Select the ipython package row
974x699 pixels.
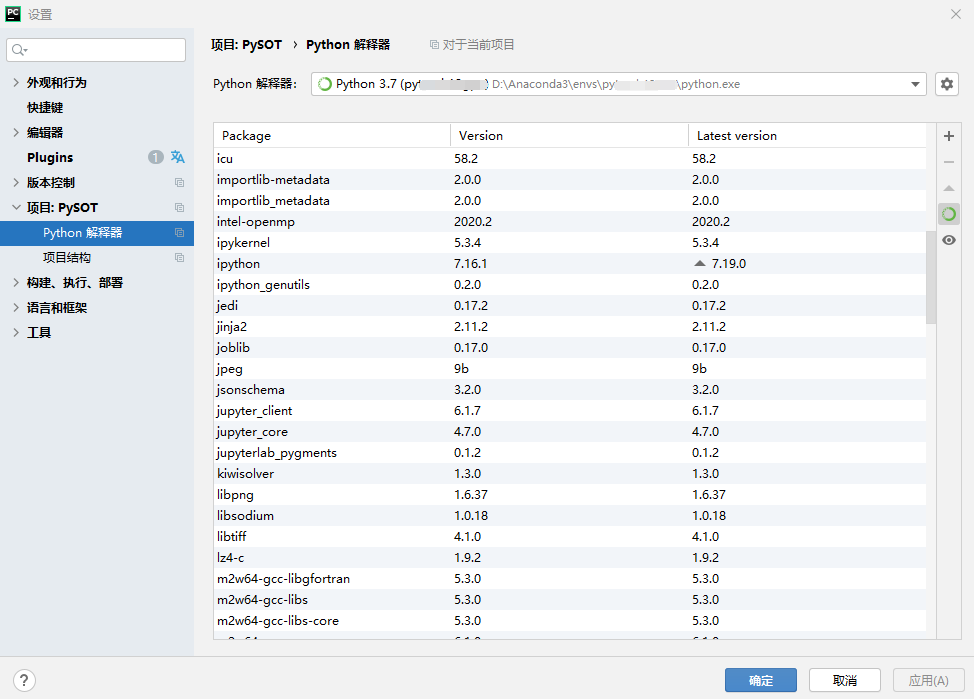570,263
